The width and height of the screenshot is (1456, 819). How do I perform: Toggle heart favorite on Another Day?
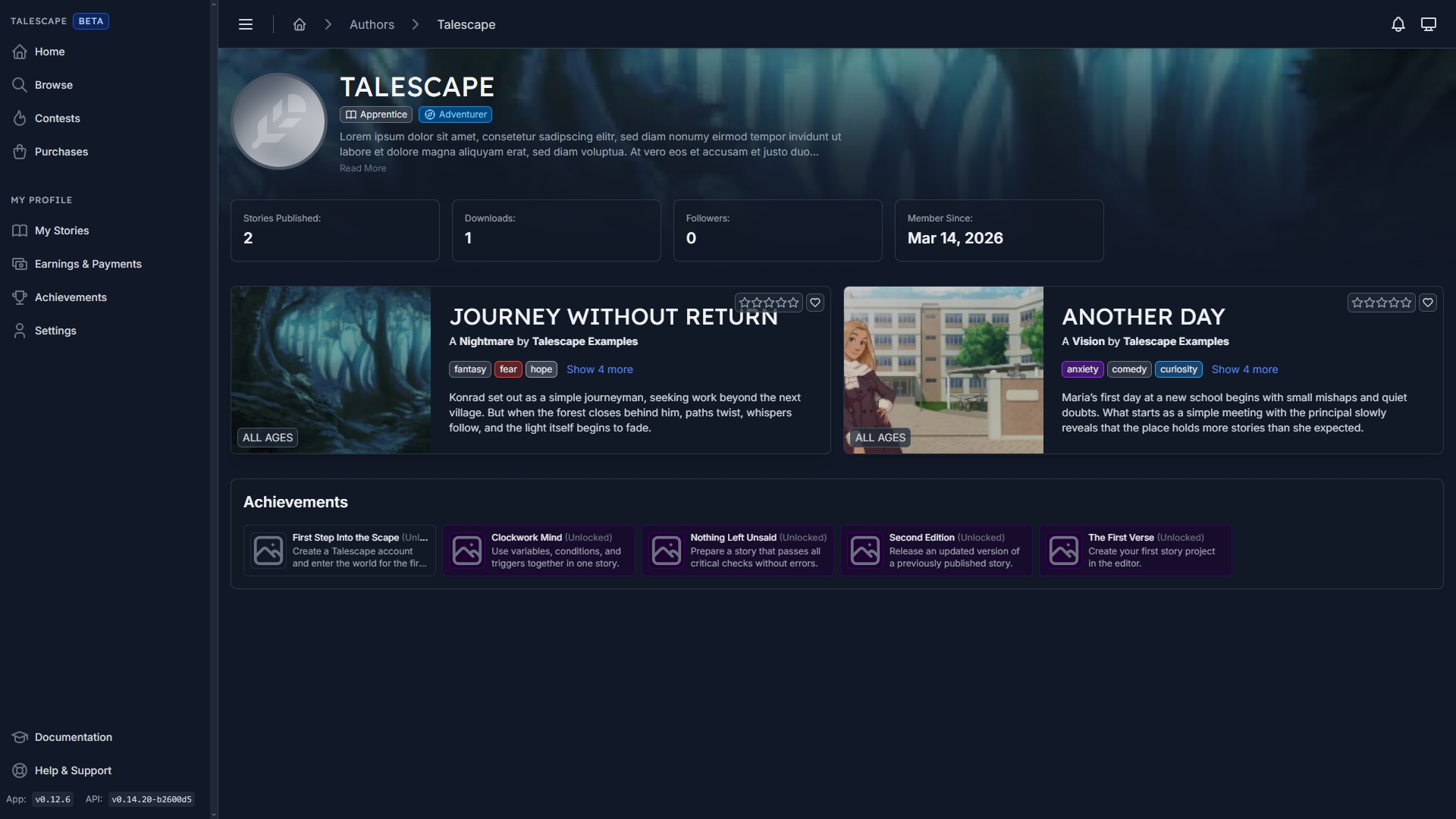[x=1428, y=303]
